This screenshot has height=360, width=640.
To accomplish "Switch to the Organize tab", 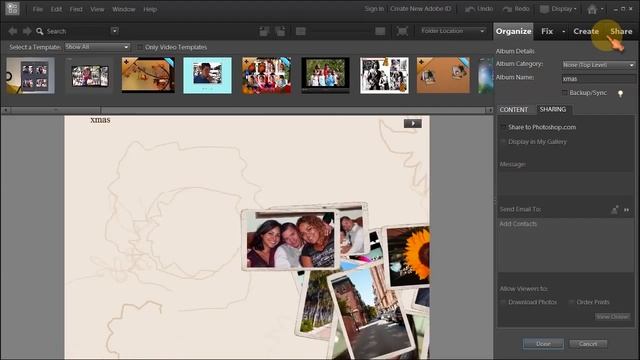I will 513,31.
